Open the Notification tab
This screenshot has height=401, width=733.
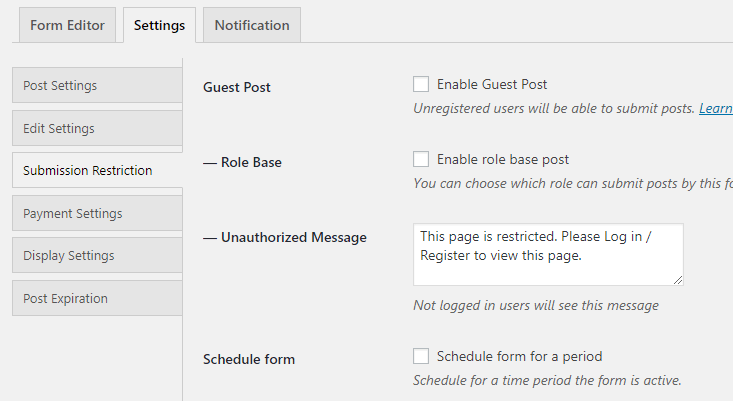coord(251,25)
